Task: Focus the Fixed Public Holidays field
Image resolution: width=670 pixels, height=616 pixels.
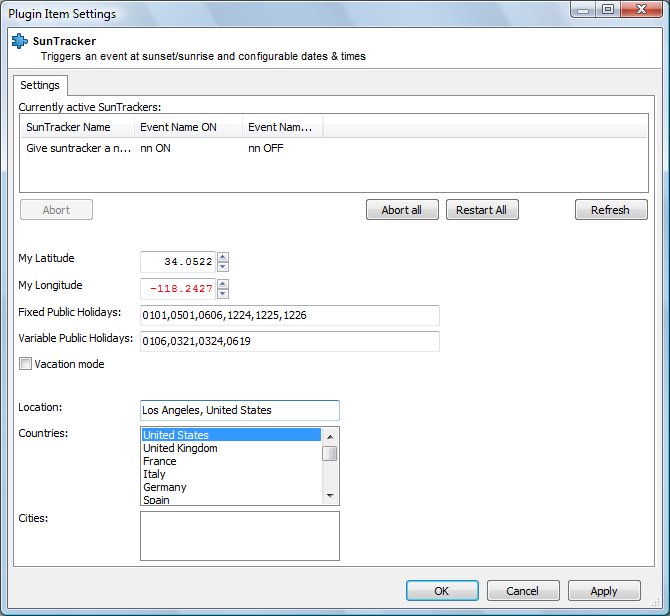Action: (x=290, y=315)
